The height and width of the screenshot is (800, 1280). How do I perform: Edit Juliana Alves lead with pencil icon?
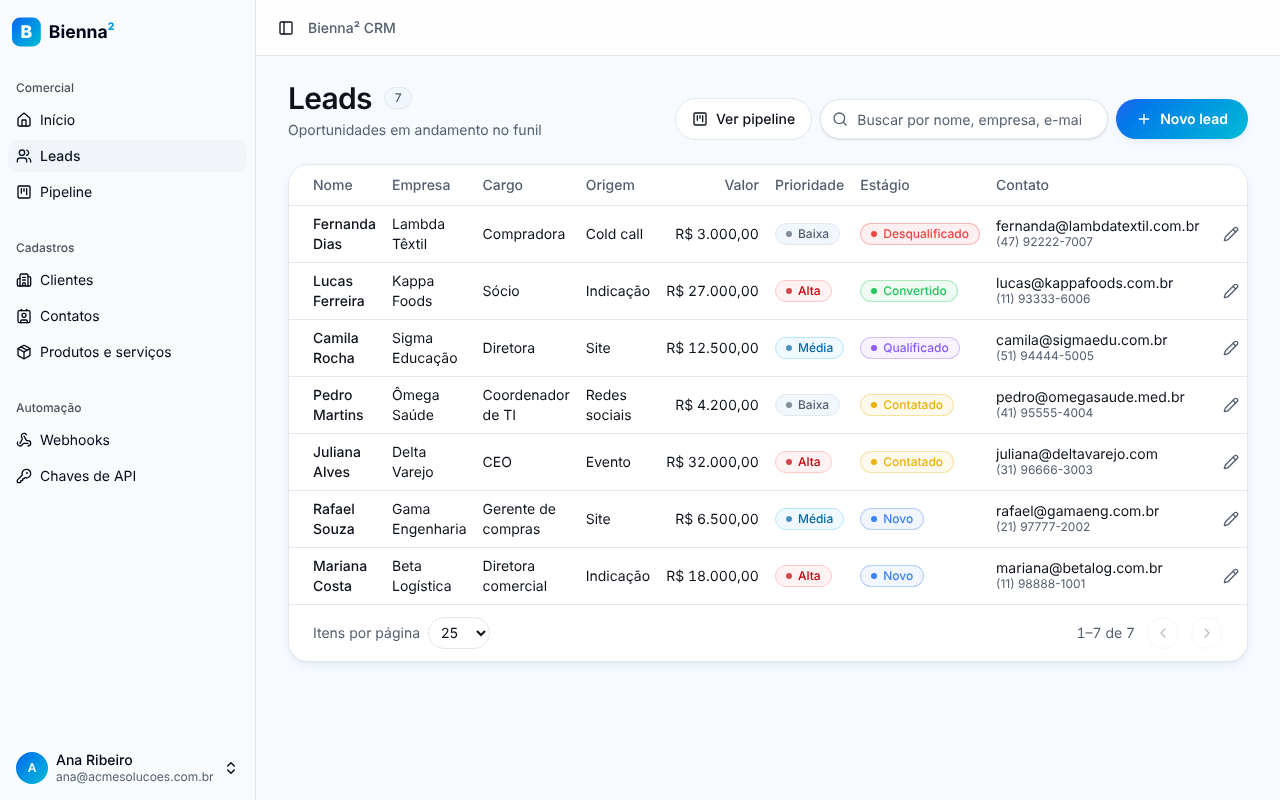coord(1231,462)
